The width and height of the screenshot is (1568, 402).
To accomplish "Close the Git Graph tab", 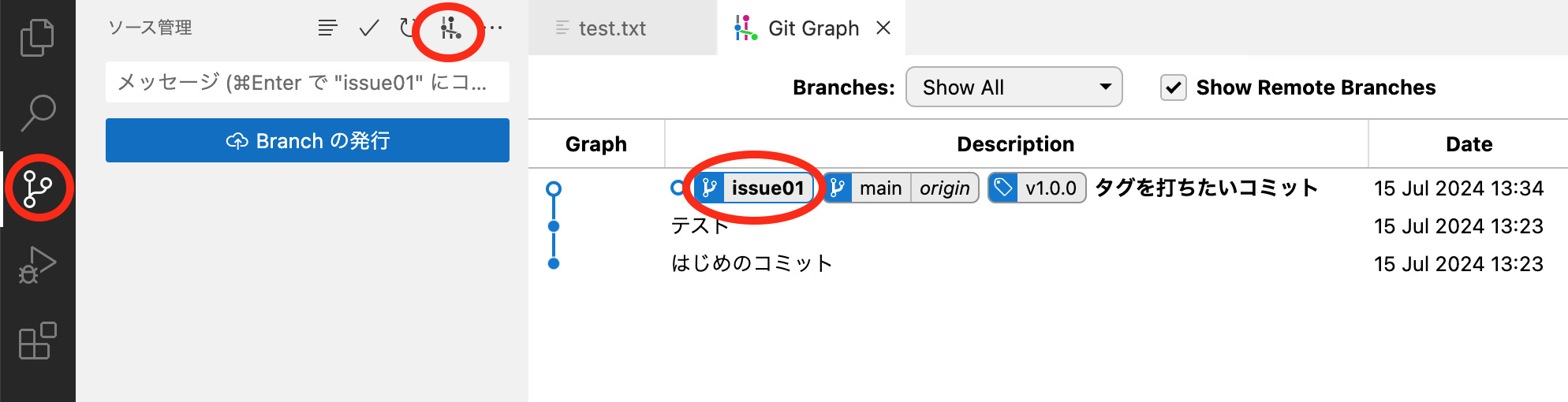I will click(x=883, y=28).
